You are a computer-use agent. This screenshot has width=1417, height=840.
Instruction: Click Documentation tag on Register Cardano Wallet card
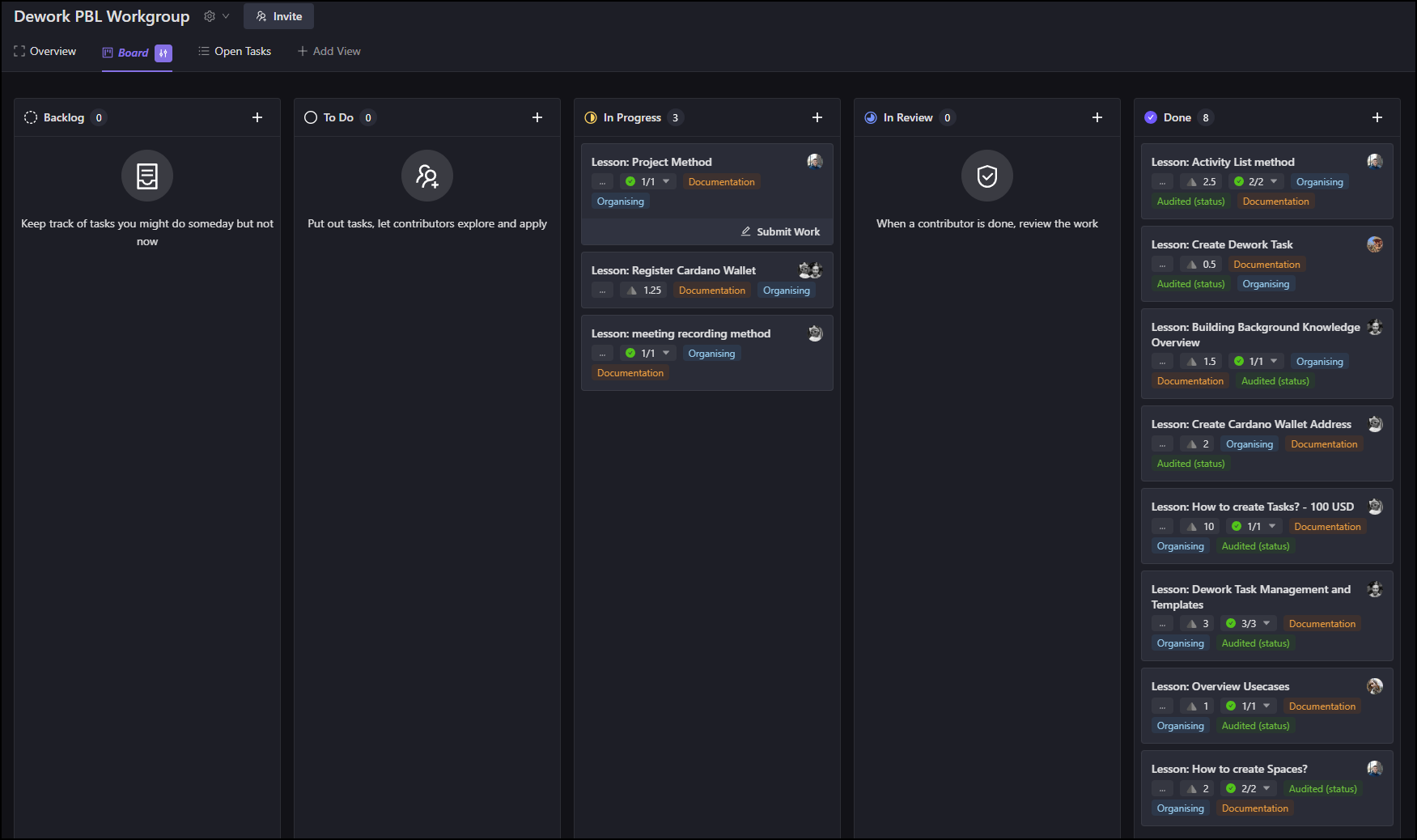tap(712, 291)
